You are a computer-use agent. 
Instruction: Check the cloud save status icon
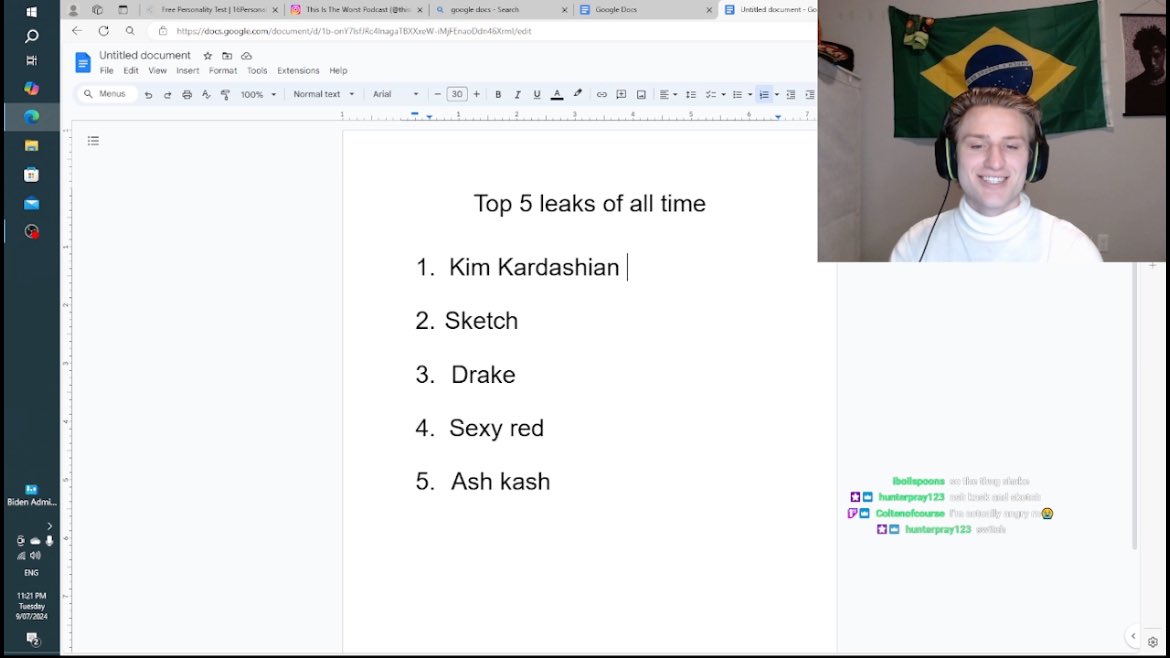pos(246,56)
